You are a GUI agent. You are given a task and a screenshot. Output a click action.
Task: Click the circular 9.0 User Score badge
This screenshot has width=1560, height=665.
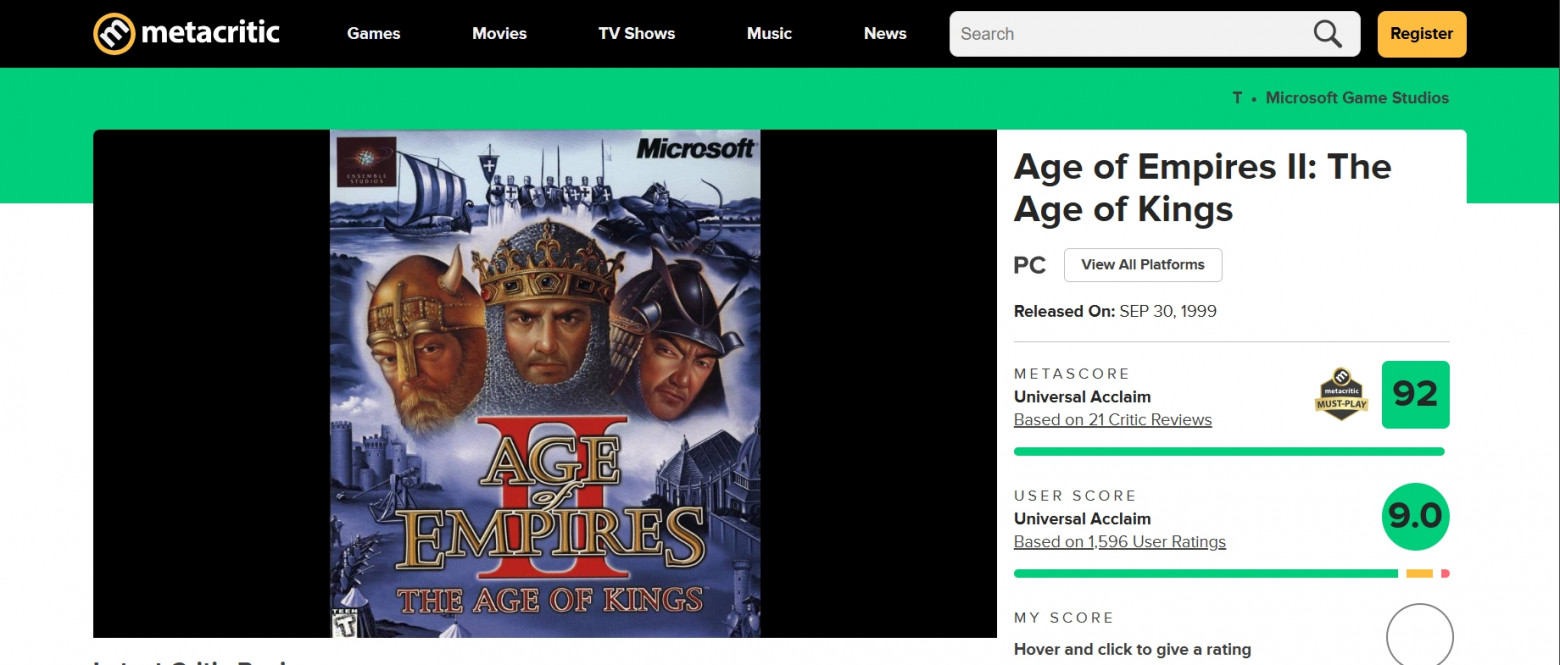(x=1415, y=516)
